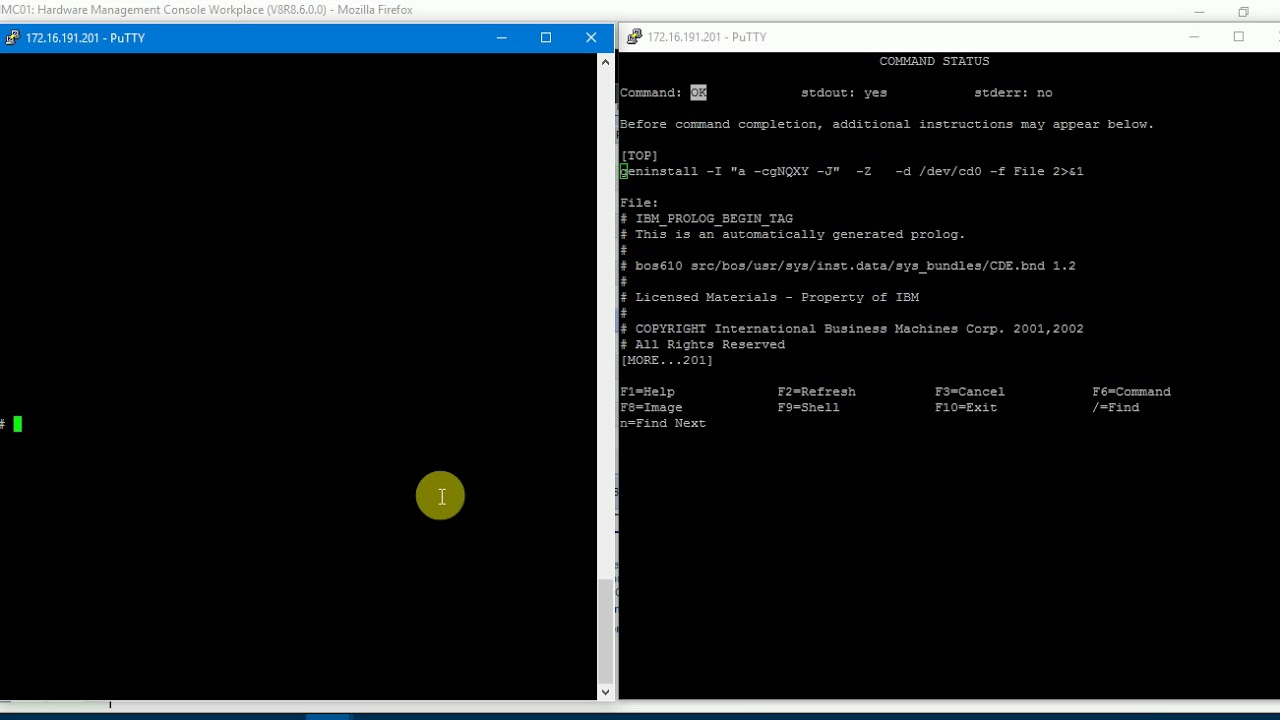This screenshot has width=1280, height=720.
Task: Click the COPYRIGHT International Business Machines line
Action: (852, 329)
